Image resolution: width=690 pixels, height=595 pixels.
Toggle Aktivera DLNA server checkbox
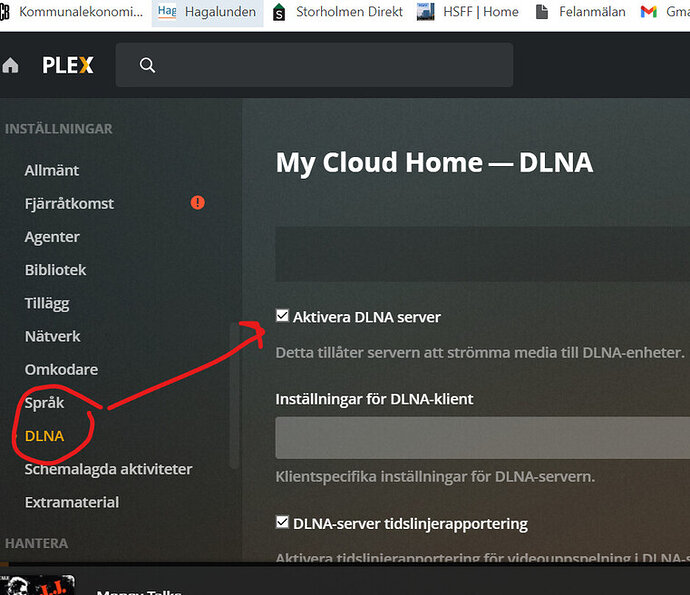(282, 316)
